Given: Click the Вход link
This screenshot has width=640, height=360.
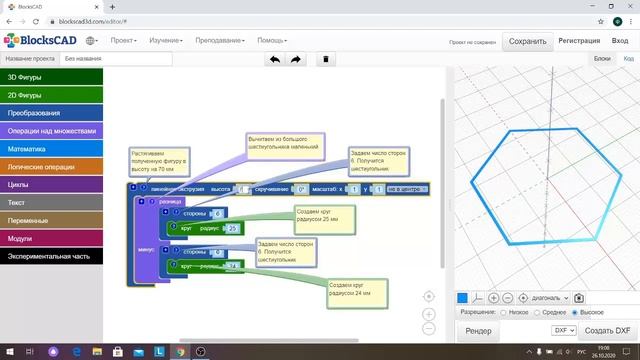Looking at the screenshot, I should pos(620,41).
